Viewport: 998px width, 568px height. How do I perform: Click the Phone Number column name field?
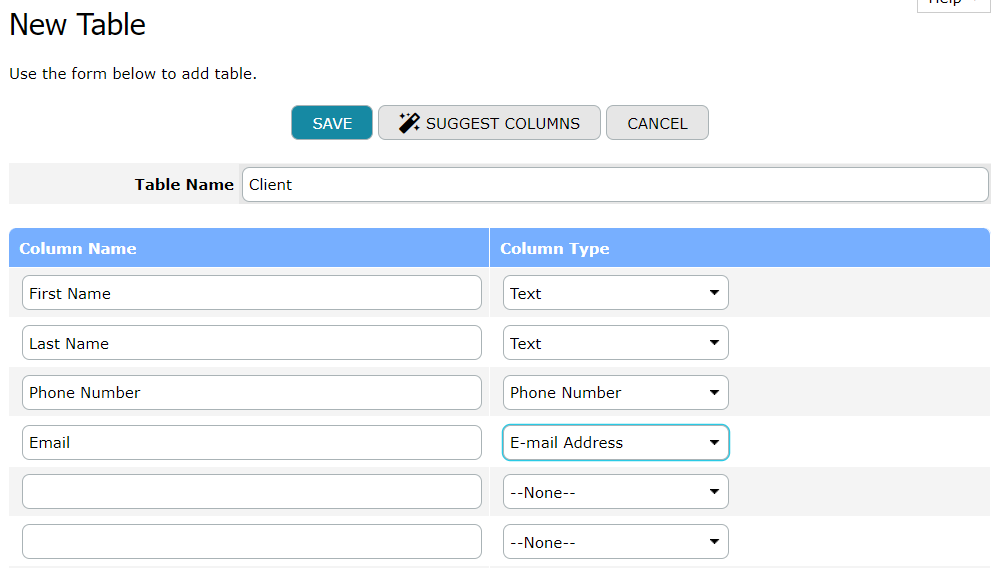(x=251, y=392)
